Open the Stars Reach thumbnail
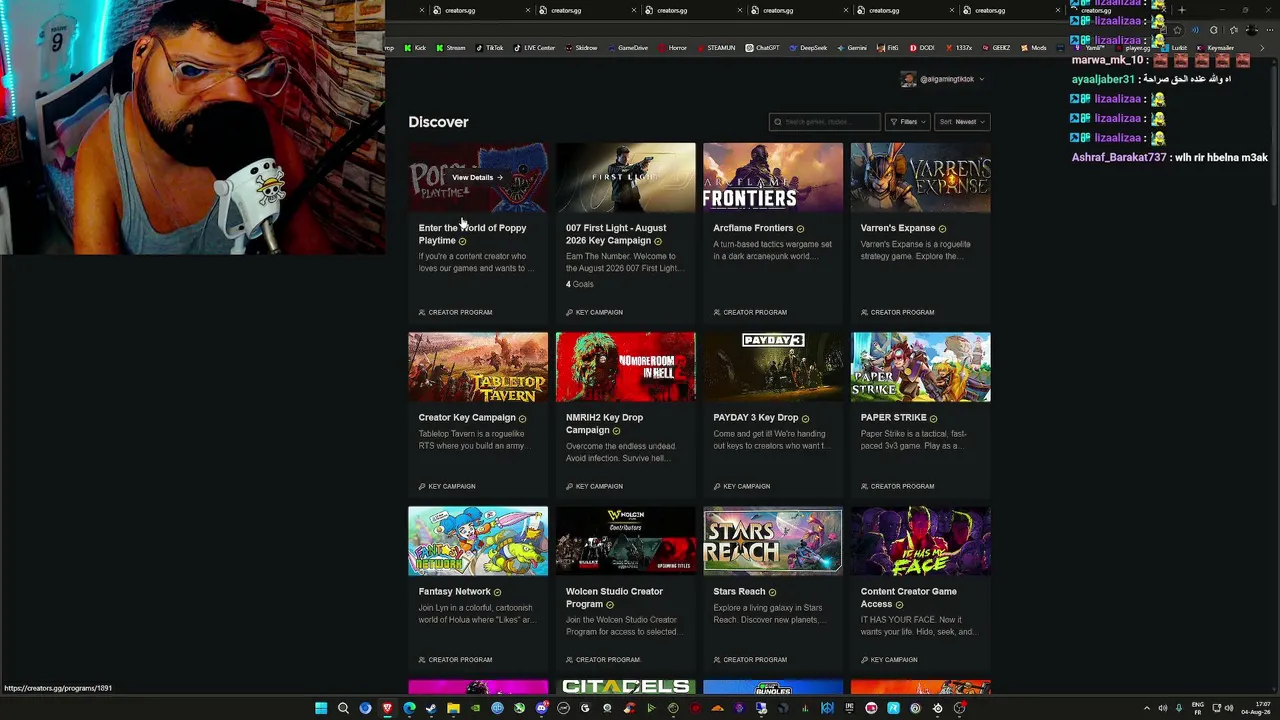1280x720 pixels. pos(773,541)
